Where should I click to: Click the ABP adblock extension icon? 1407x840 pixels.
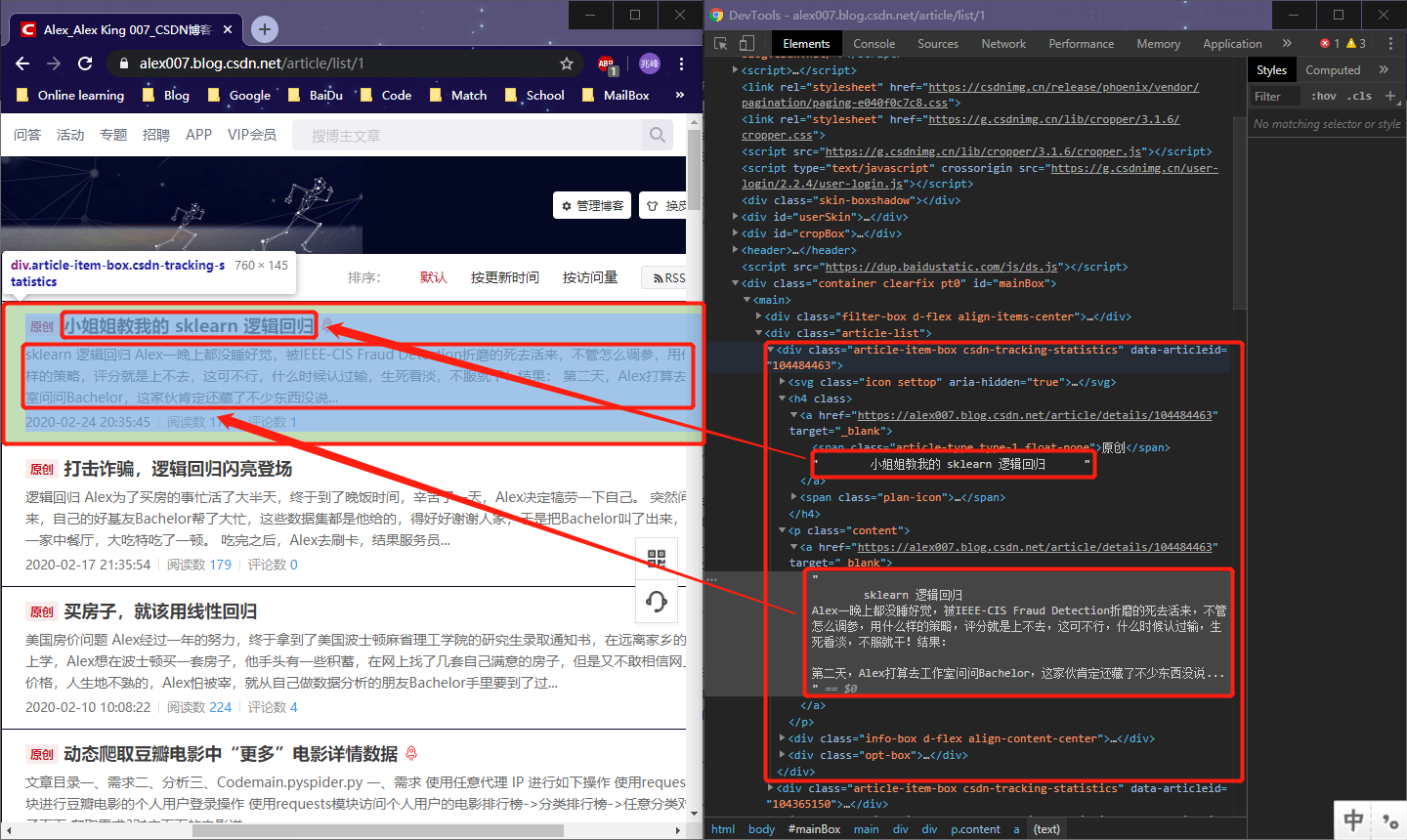tap(607, 63)
